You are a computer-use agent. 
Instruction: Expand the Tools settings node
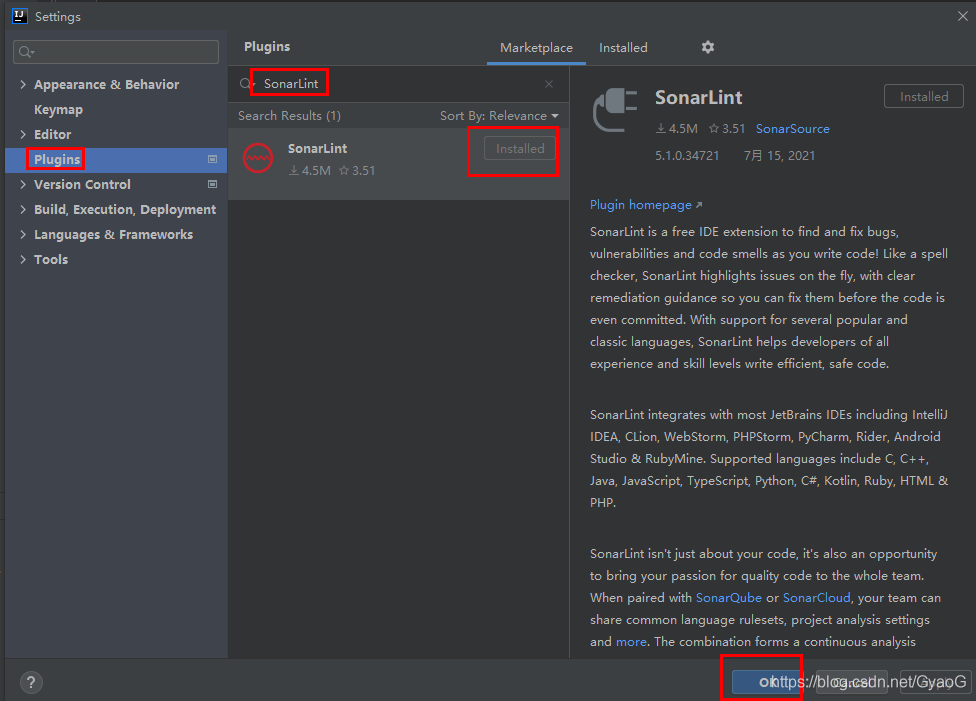coord(23,259)
